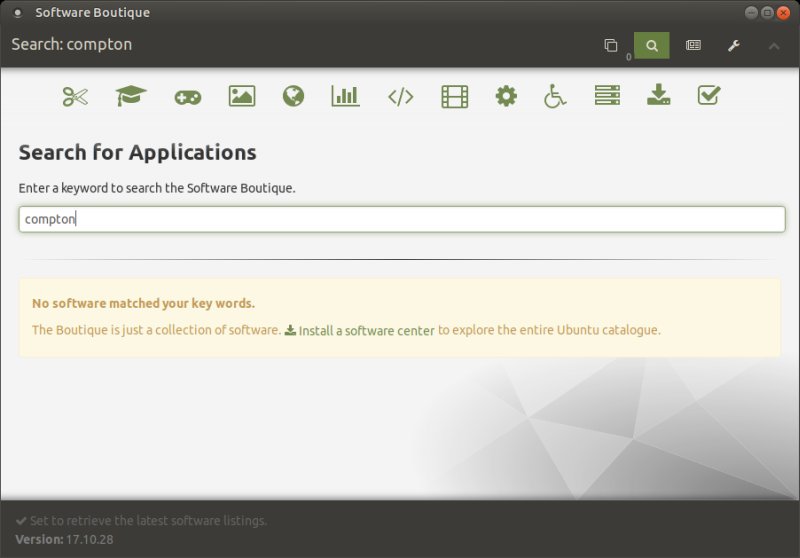Open the Sound & Video category (film icon)
This screenshot has width=800, height=558.
454,96
